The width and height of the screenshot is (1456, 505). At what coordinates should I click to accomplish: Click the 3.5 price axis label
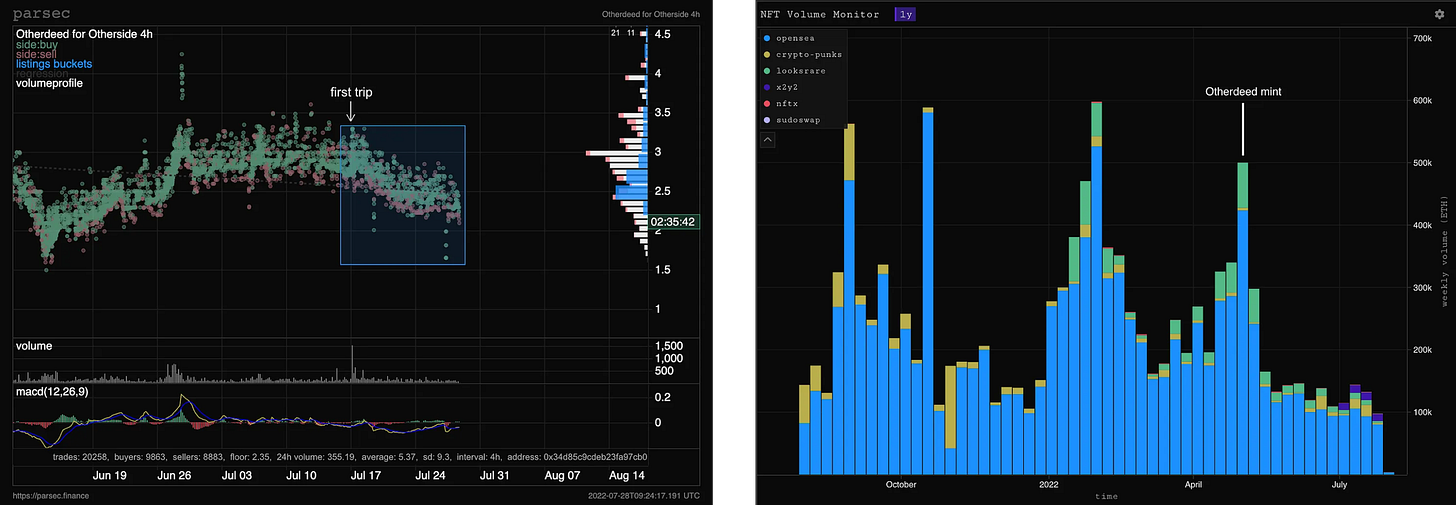click(x=663, y=113)
